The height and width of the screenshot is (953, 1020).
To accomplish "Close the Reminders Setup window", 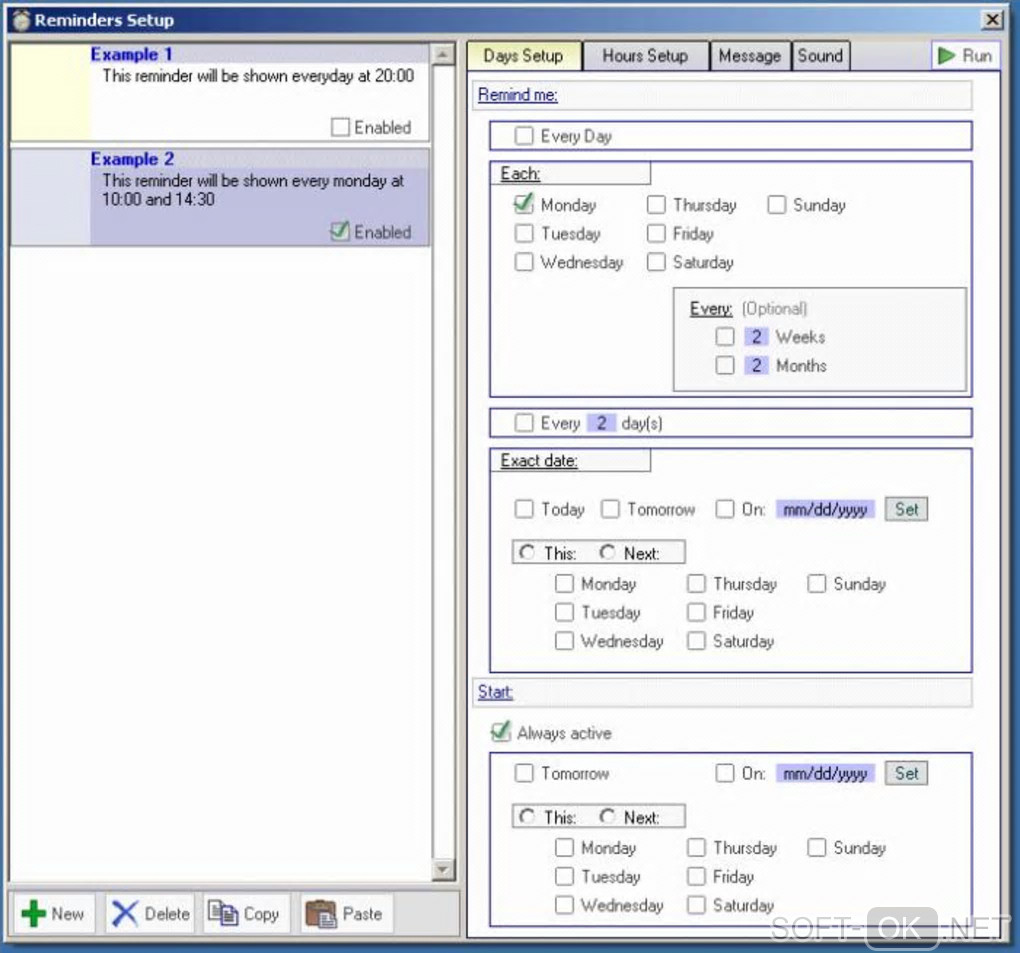I will (993, 20).
